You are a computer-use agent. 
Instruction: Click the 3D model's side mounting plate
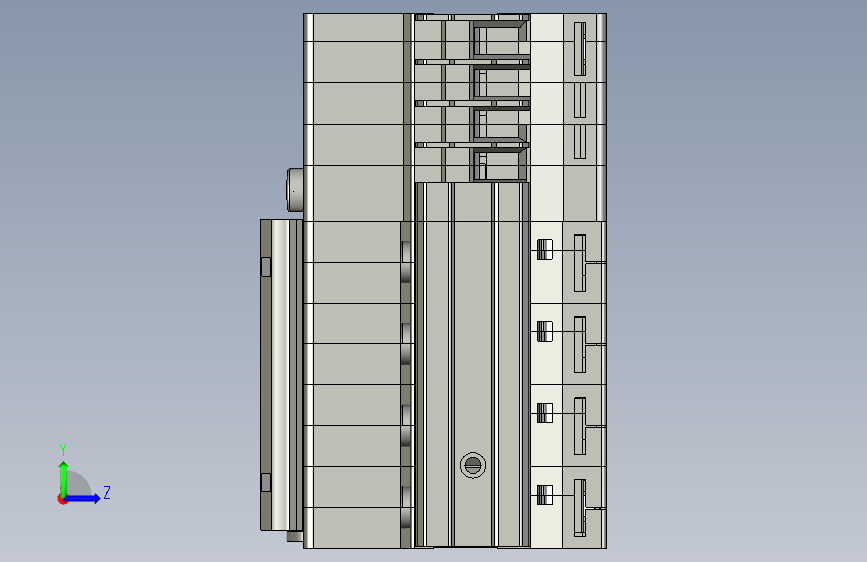[281, 375]
